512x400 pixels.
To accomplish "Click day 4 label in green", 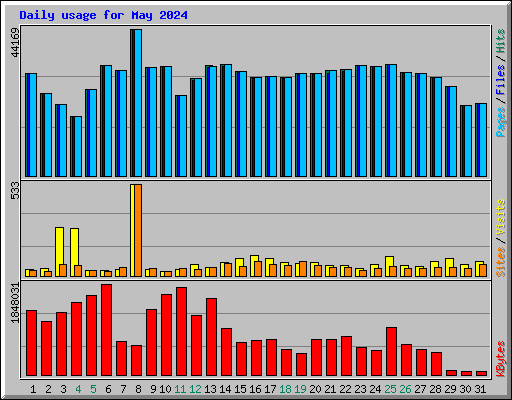I will click(x=78, y=389).
